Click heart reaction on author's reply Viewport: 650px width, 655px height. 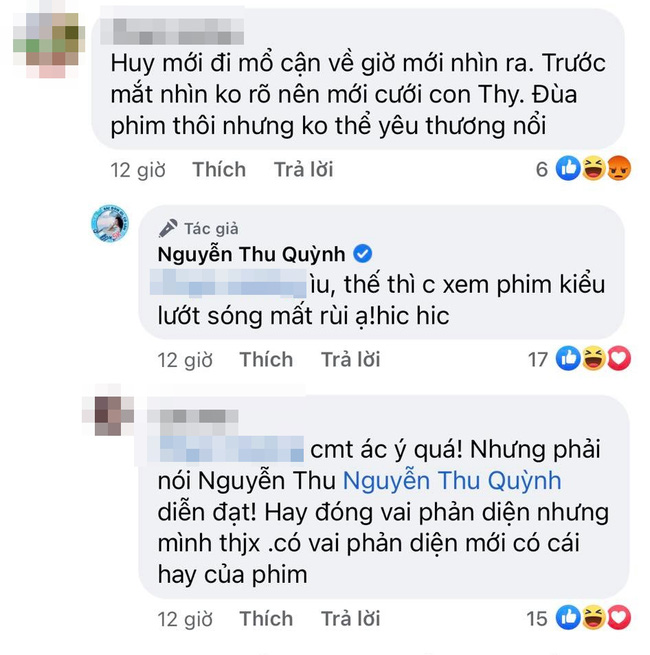(x=619, y=358)
